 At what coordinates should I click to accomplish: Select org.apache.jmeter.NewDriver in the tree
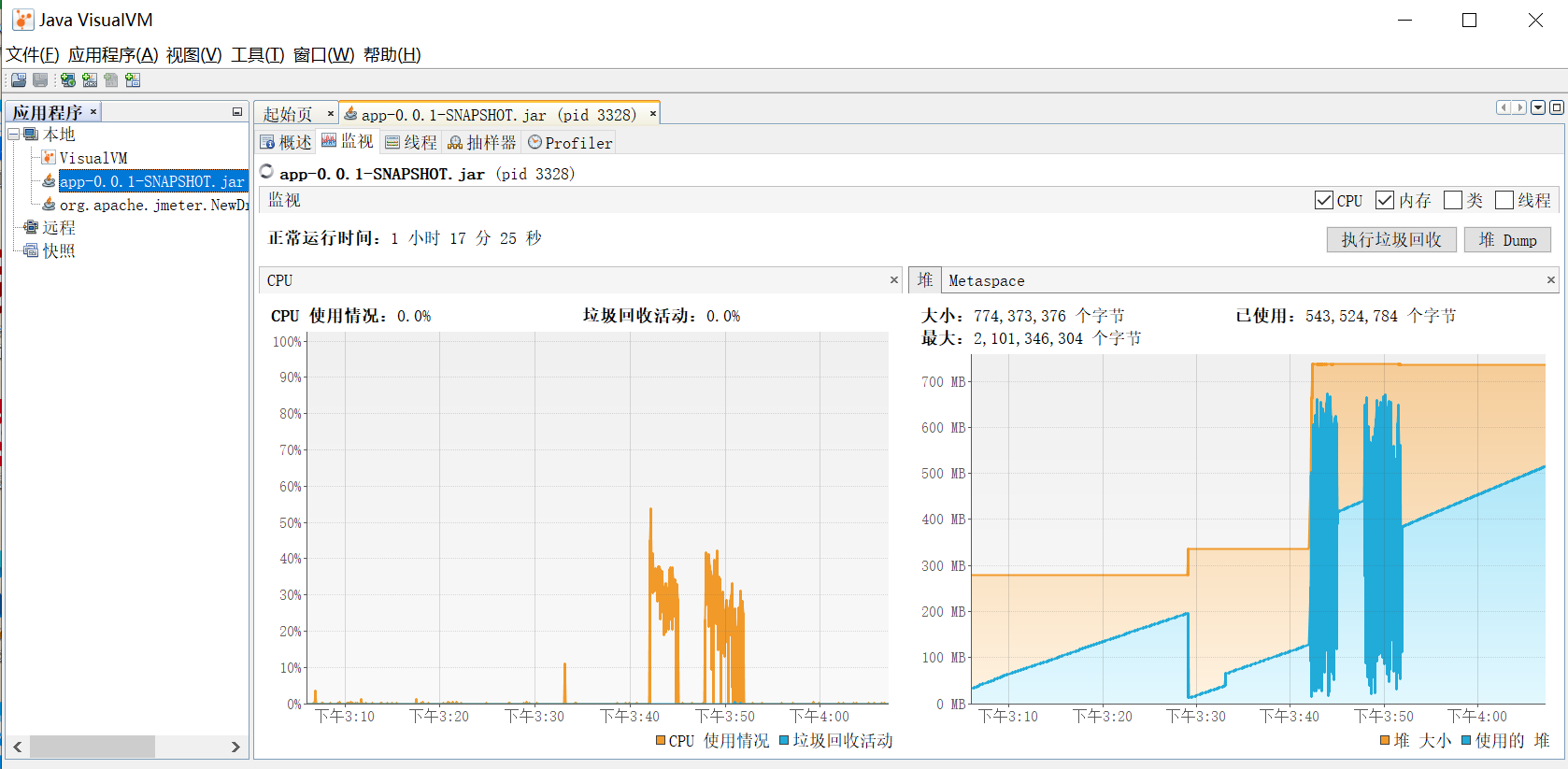pos(154,205)
